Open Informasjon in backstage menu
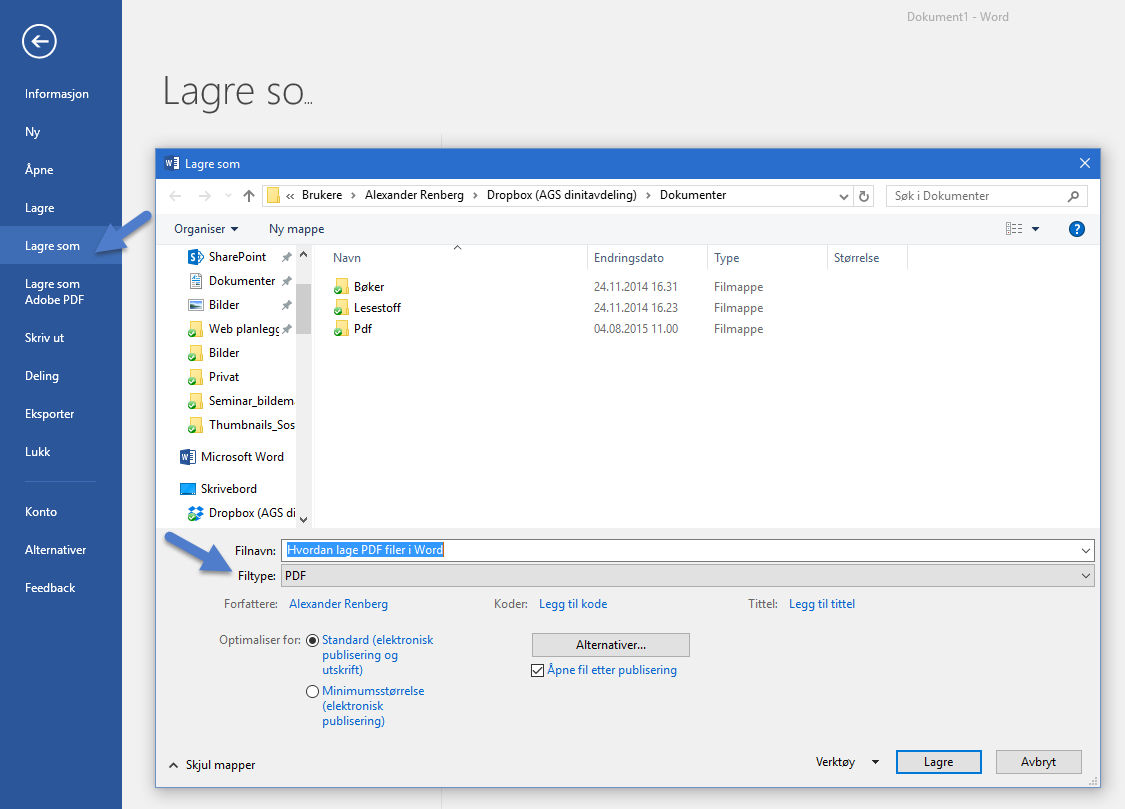The height and width of the screenshot is (809, 1125). click(57, 94)
